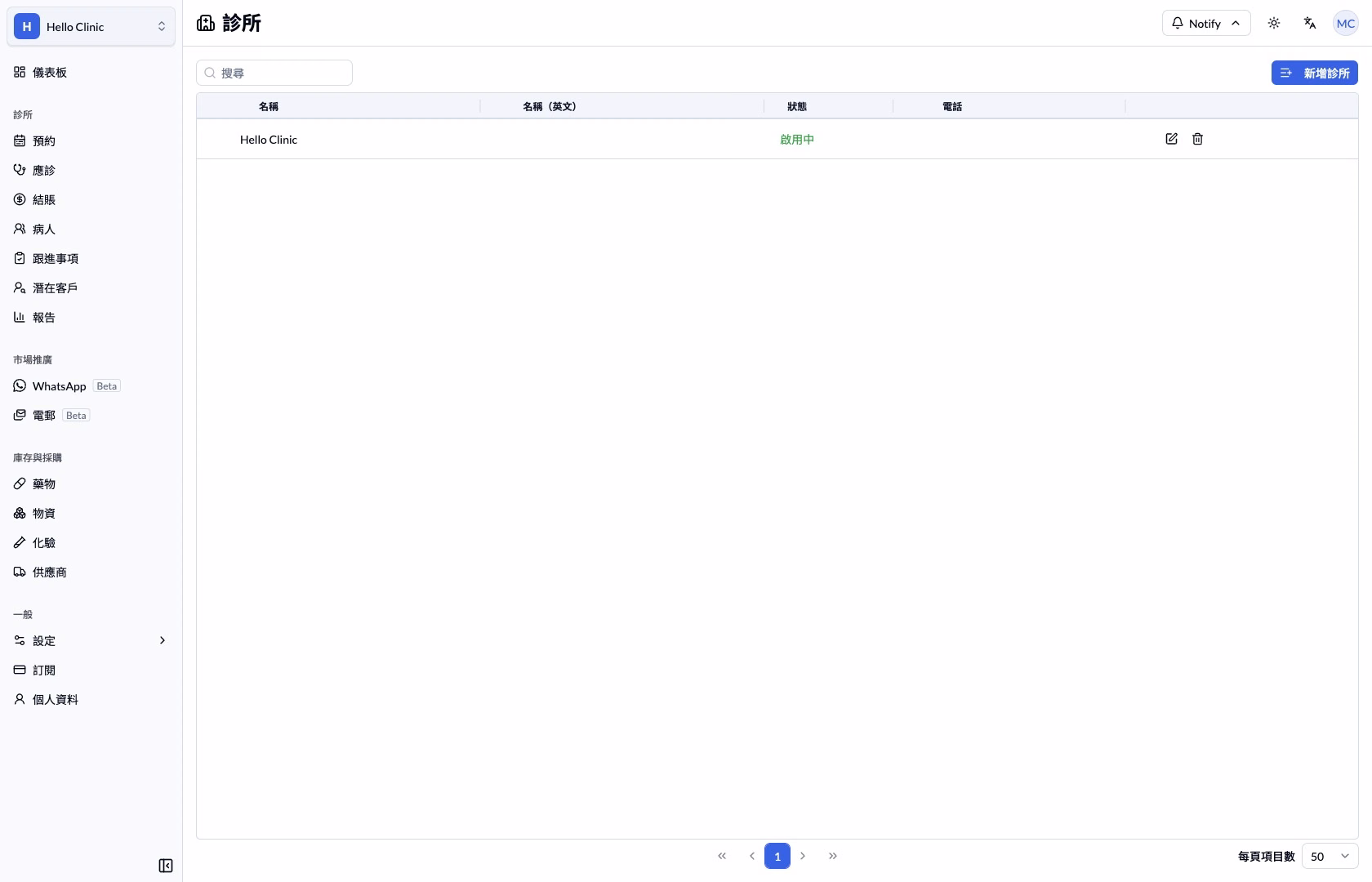Jump to the last page with double-right arrows
1372x882 pixels.
pyautogui.click(x=833, y=856)
